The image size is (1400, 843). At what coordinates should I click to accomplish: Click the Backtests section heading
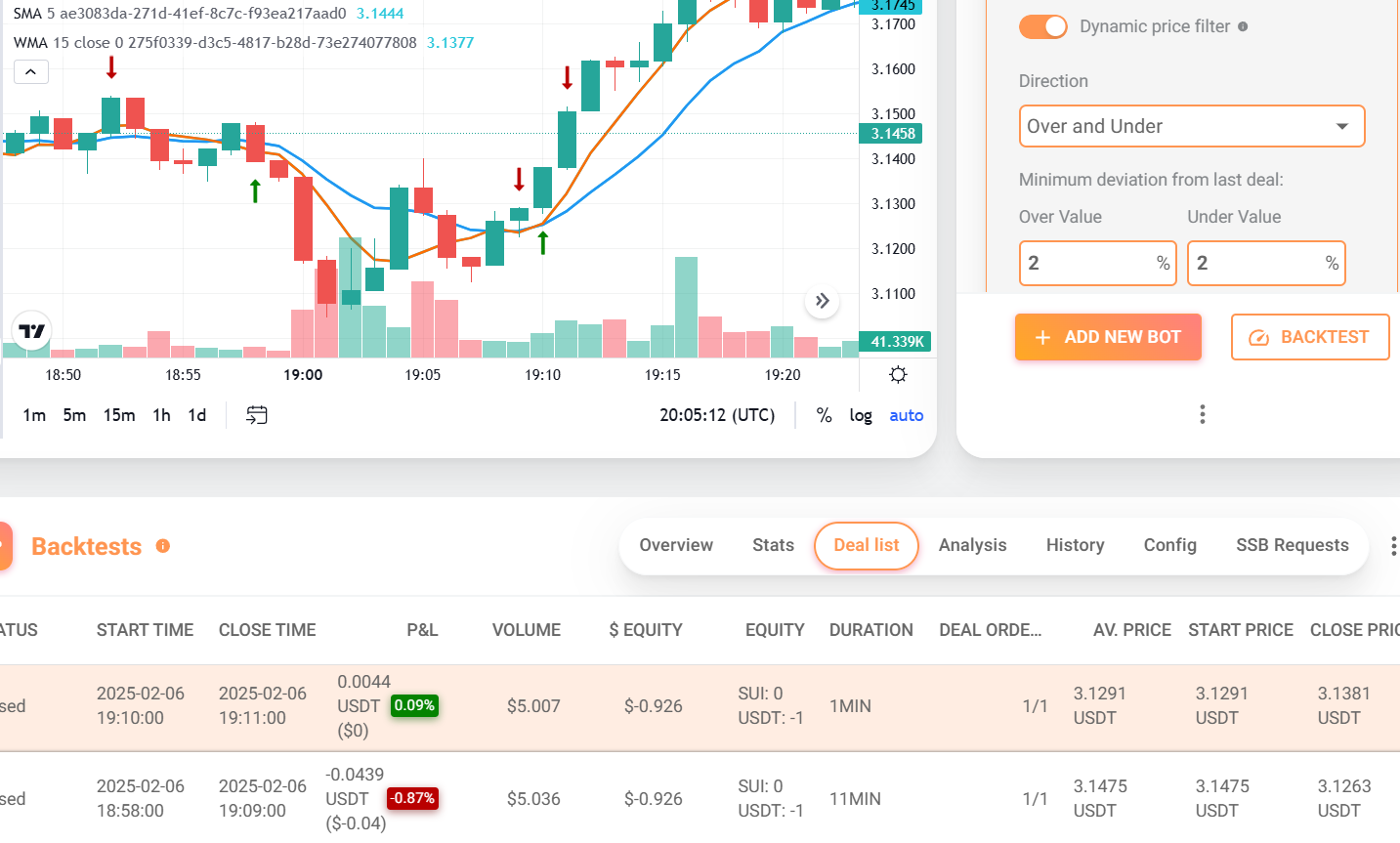pos(87,546)
